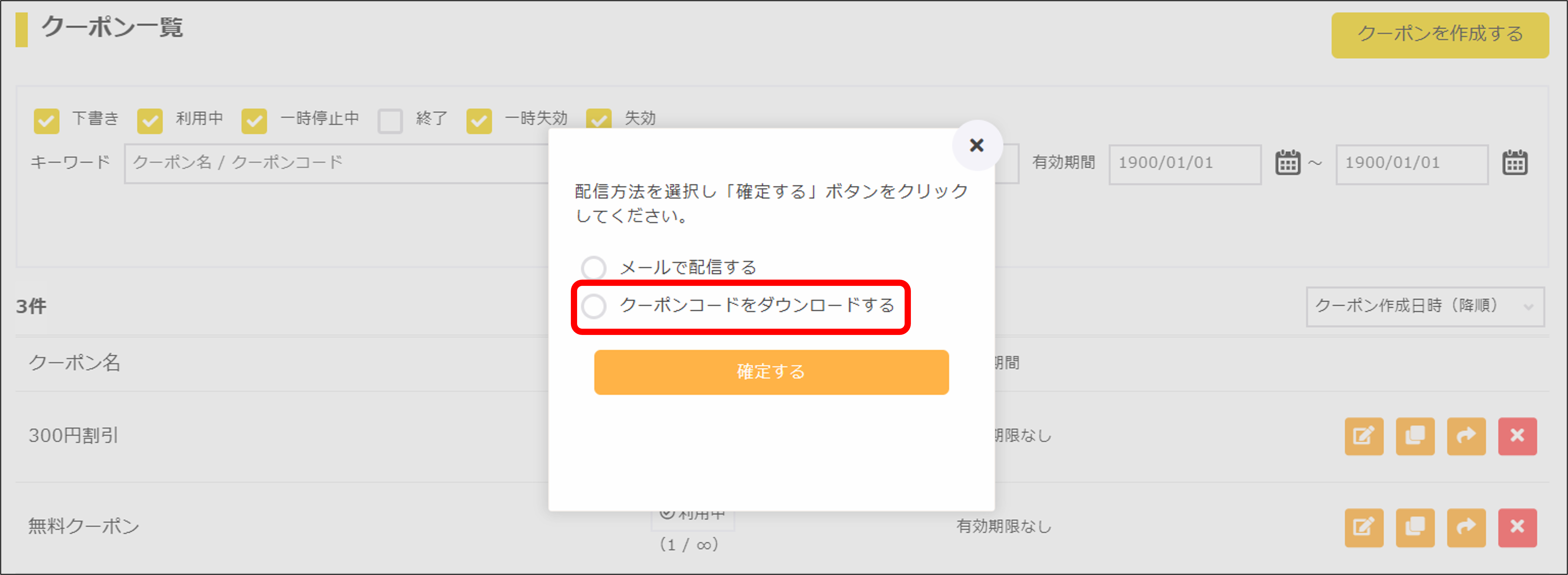Click the 3件 result count

click(x=31, y=306)
